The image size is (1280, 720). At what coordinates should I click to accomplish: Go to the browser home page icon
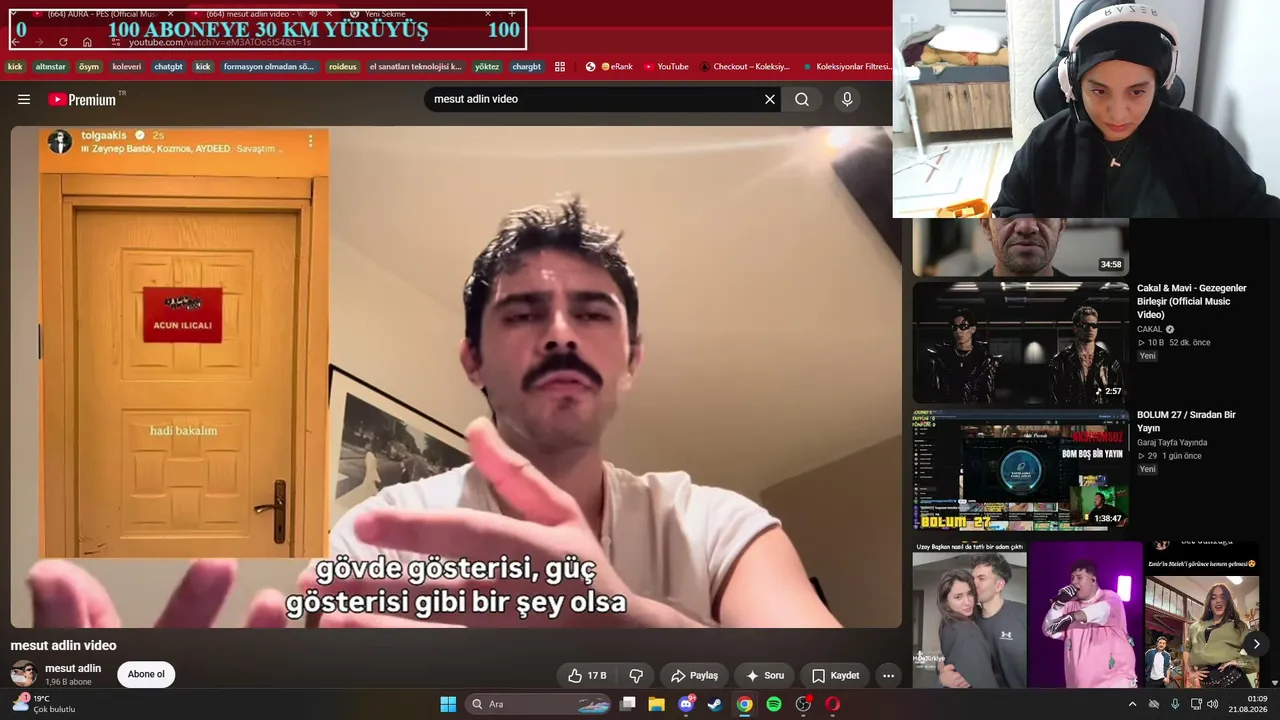(87, 42)
